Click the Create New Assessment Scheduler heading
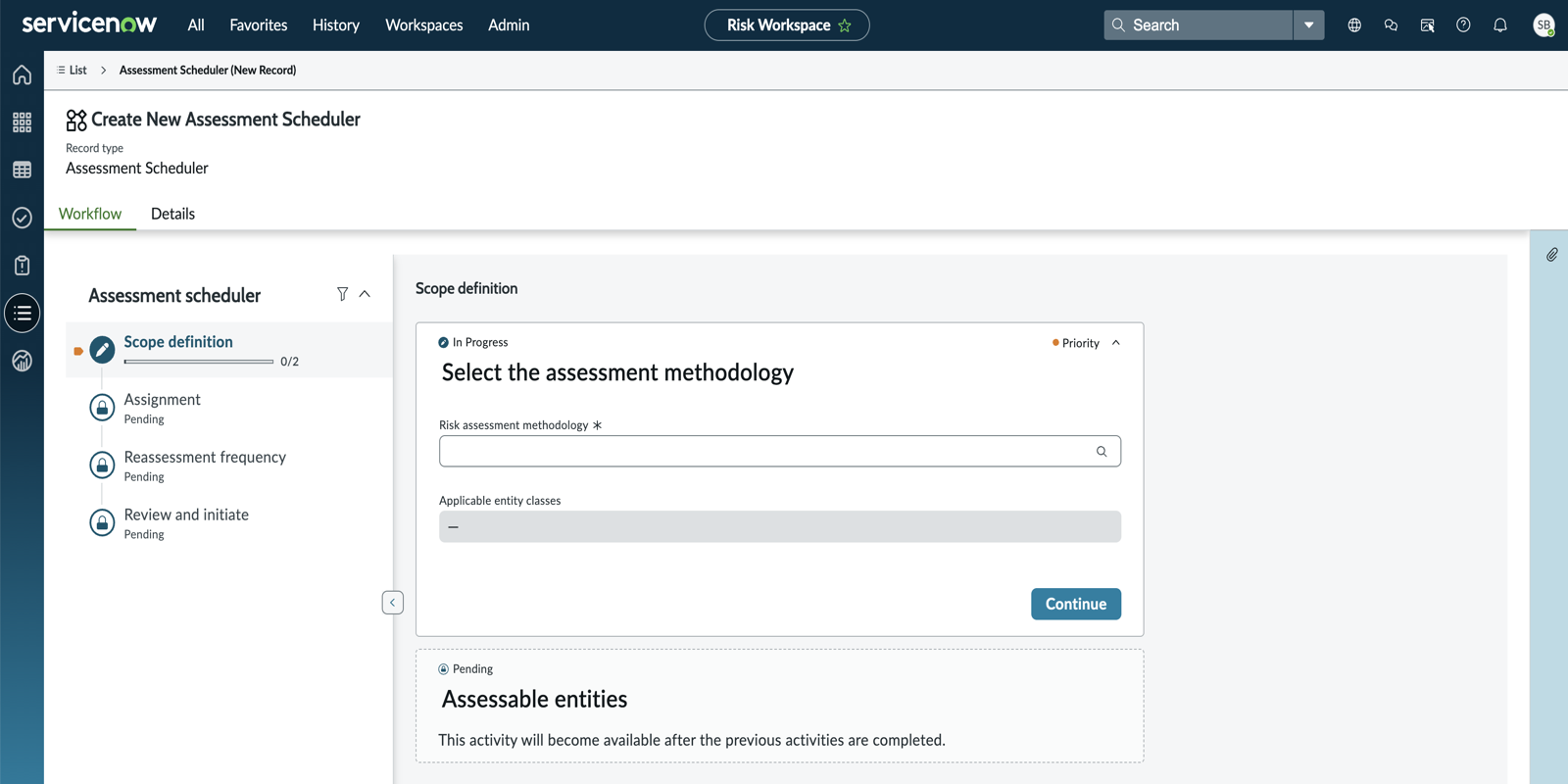The width and height of the screenshot is (1568, 784). pyautogui.click(x=225, y=120)
